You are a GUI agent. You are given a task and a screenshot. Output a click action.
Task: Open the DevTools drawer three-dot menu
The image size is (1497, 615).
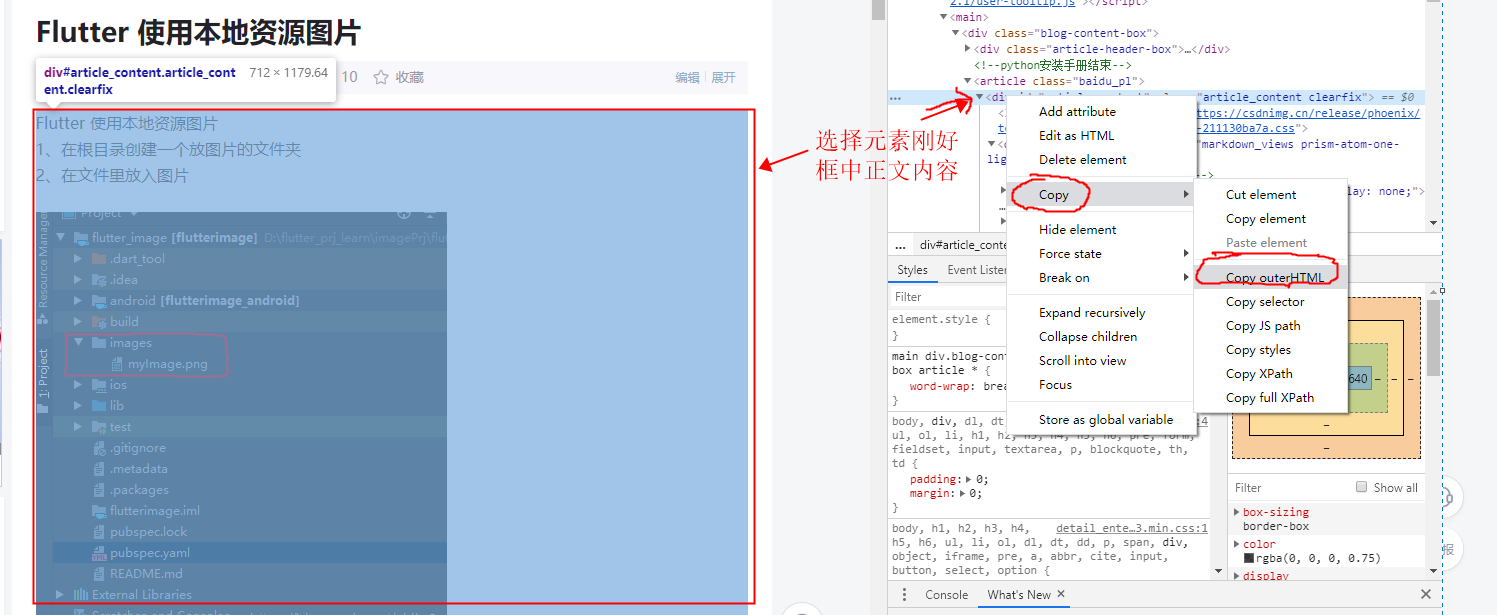[x=904, y=594]
